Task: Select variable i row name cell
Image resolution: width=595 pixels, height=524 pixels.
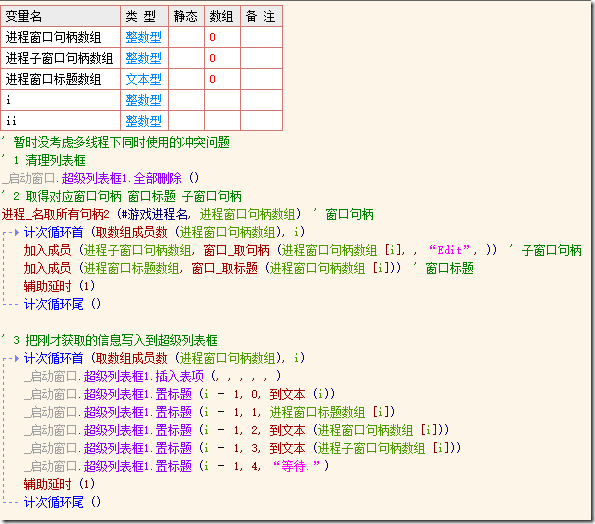Action: click(61, 100)
